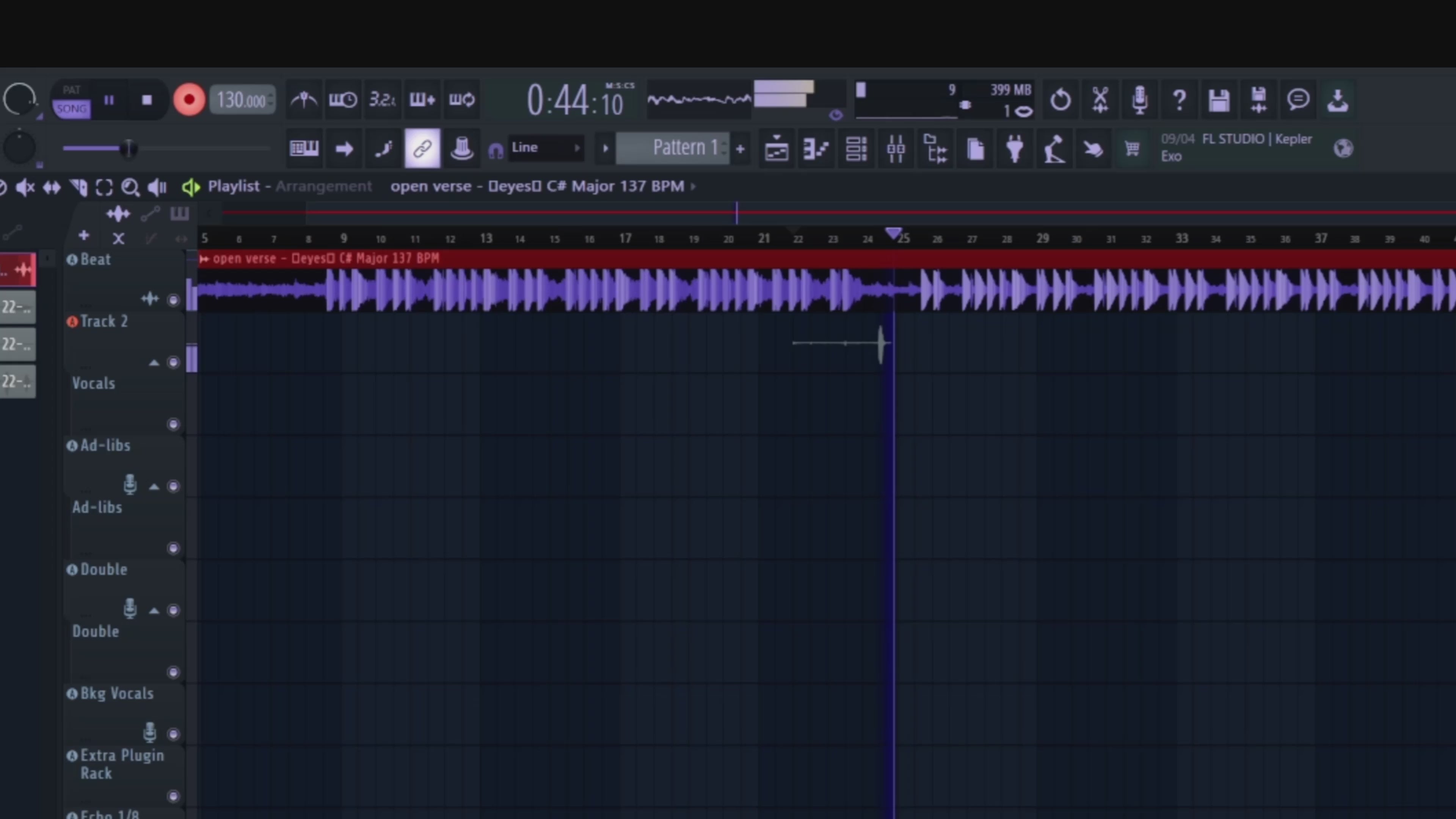
Task: Select the playlist slip tool icon
Action: (52, 187)
